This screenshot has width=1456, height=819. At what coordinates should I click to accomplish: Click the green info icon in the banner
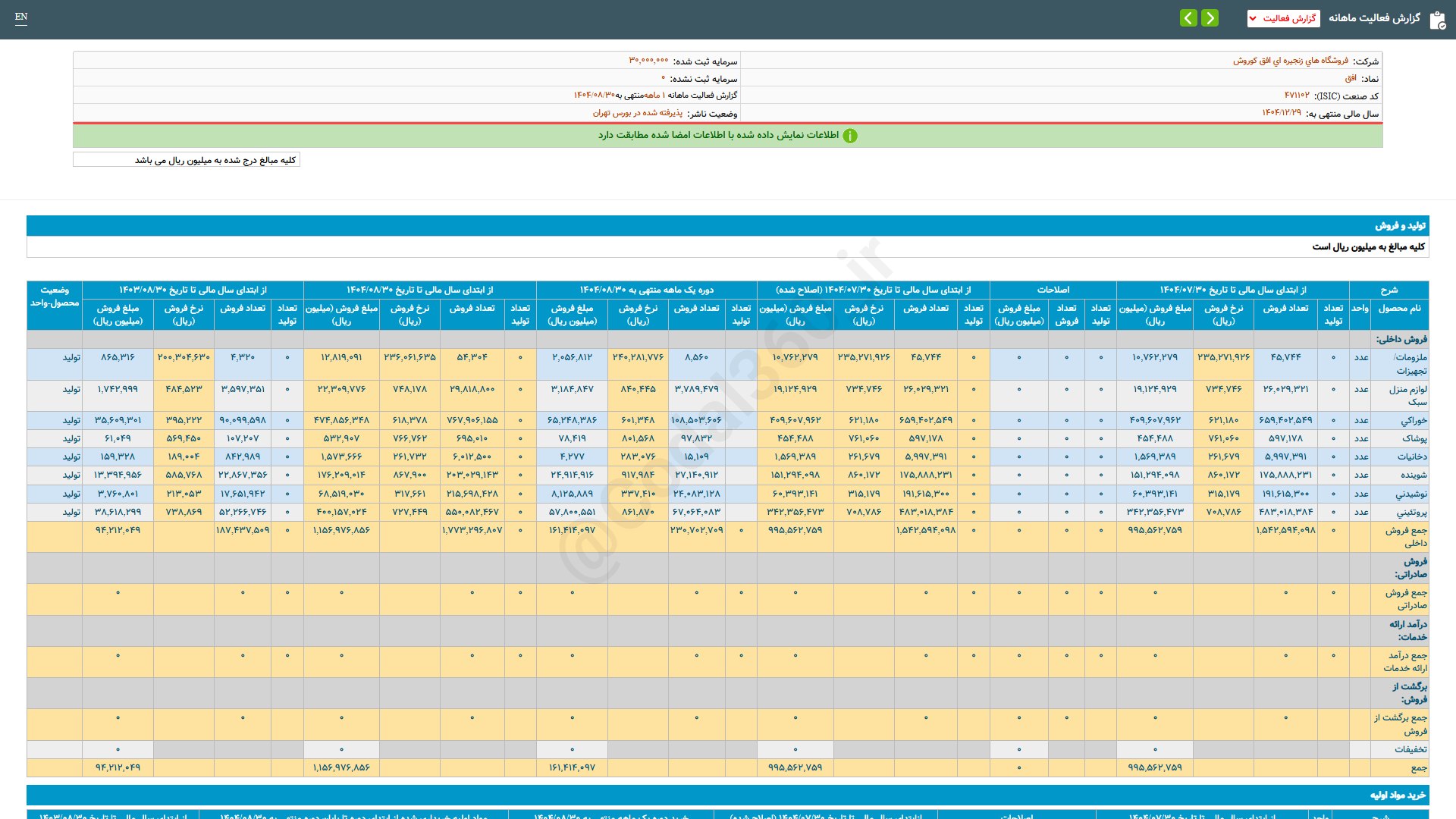pos(850,136)
